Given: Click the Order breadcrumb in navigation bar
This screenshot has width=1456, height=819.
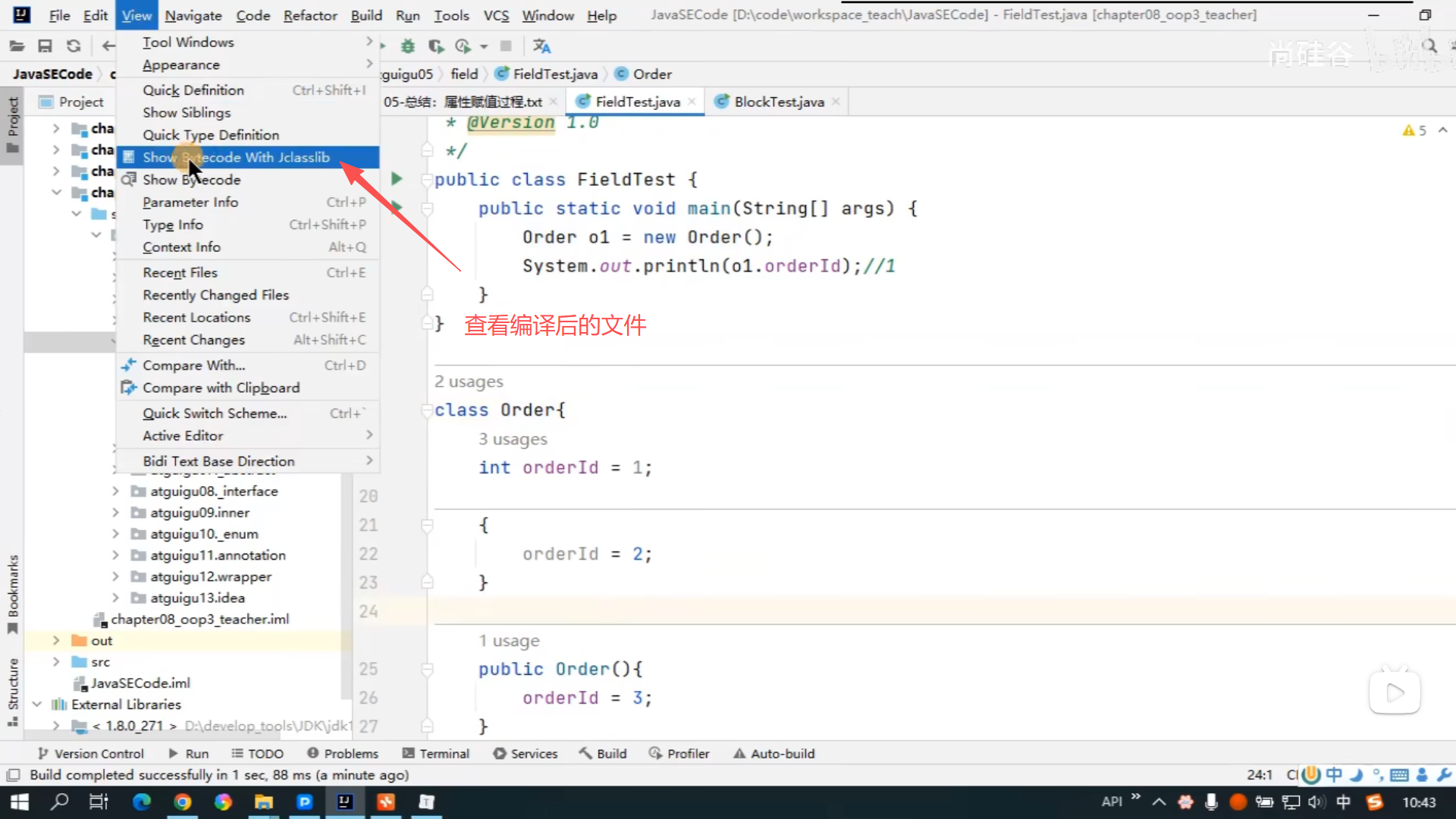Looking at the screenshot, I should (651, 74).
